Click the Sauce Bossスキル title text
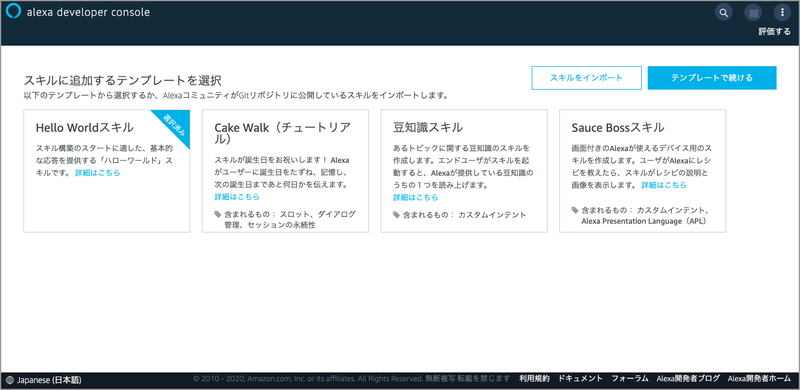The height and width of the screenshot is (390, 800). pos(618,127)
